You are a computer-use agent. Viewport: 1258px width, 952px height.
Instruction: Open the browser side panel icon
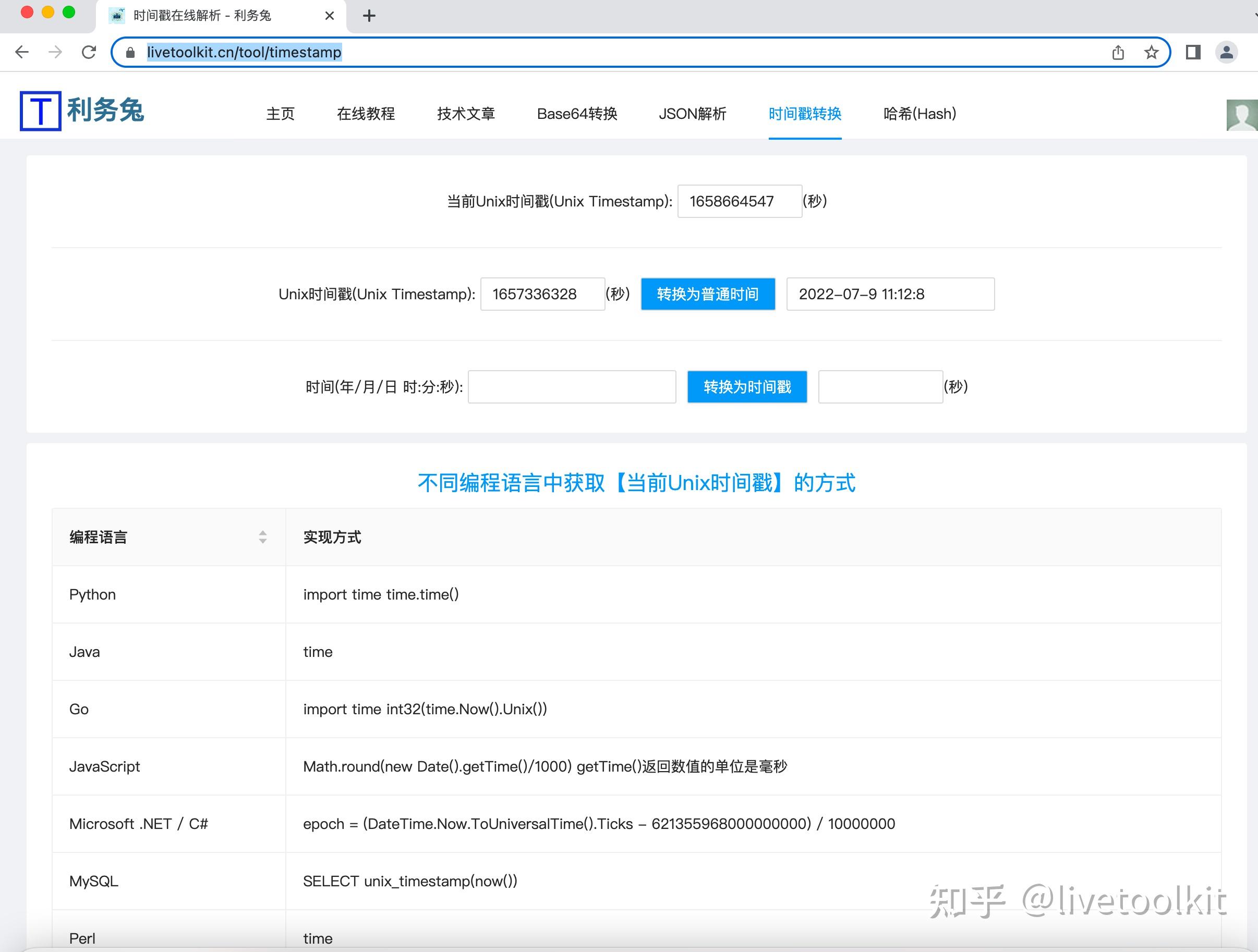(x=1193, y=52)
